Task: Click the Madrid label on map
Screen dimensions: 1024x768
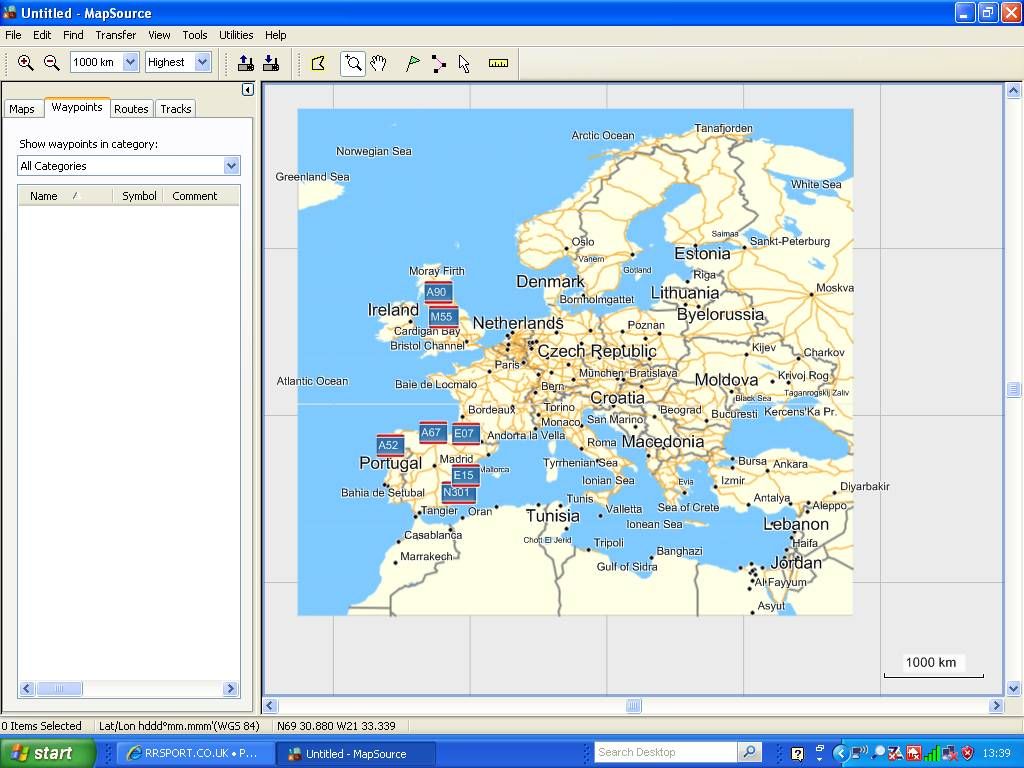Action: [456, 459]
